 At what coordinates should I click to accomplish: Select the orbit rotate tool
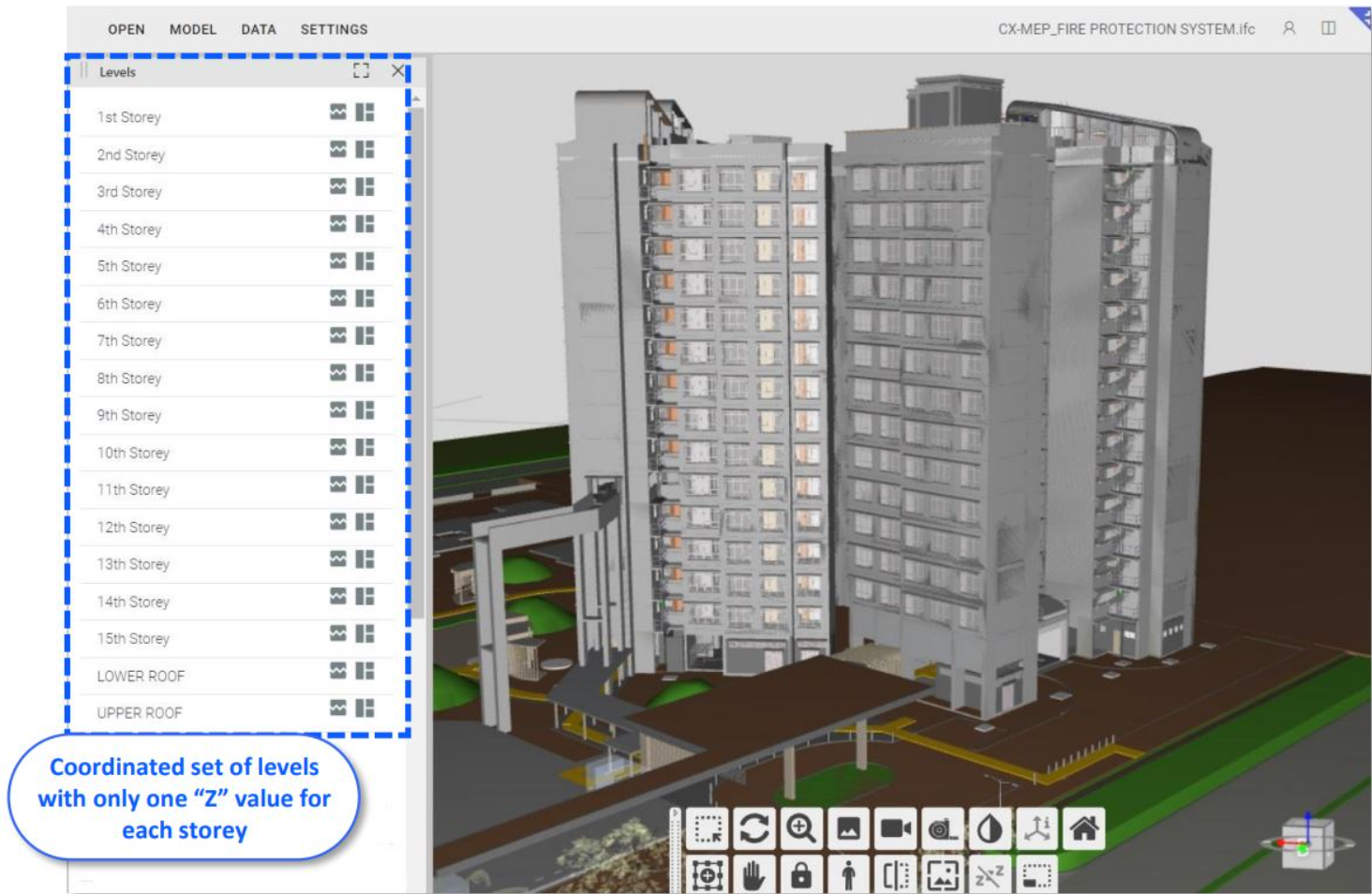[x=754, y=829]
